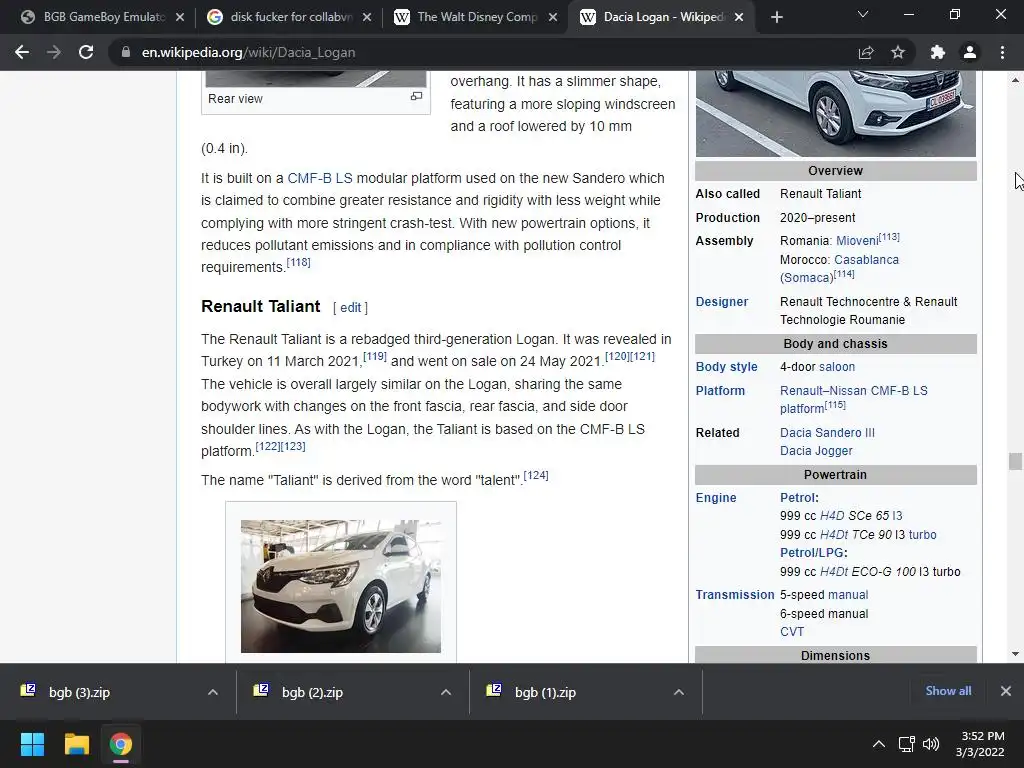Viewport: 1024px width, 768px height.
Task: Follow the Casablanca (Somaca) link
Action: [x=839, y=268]
